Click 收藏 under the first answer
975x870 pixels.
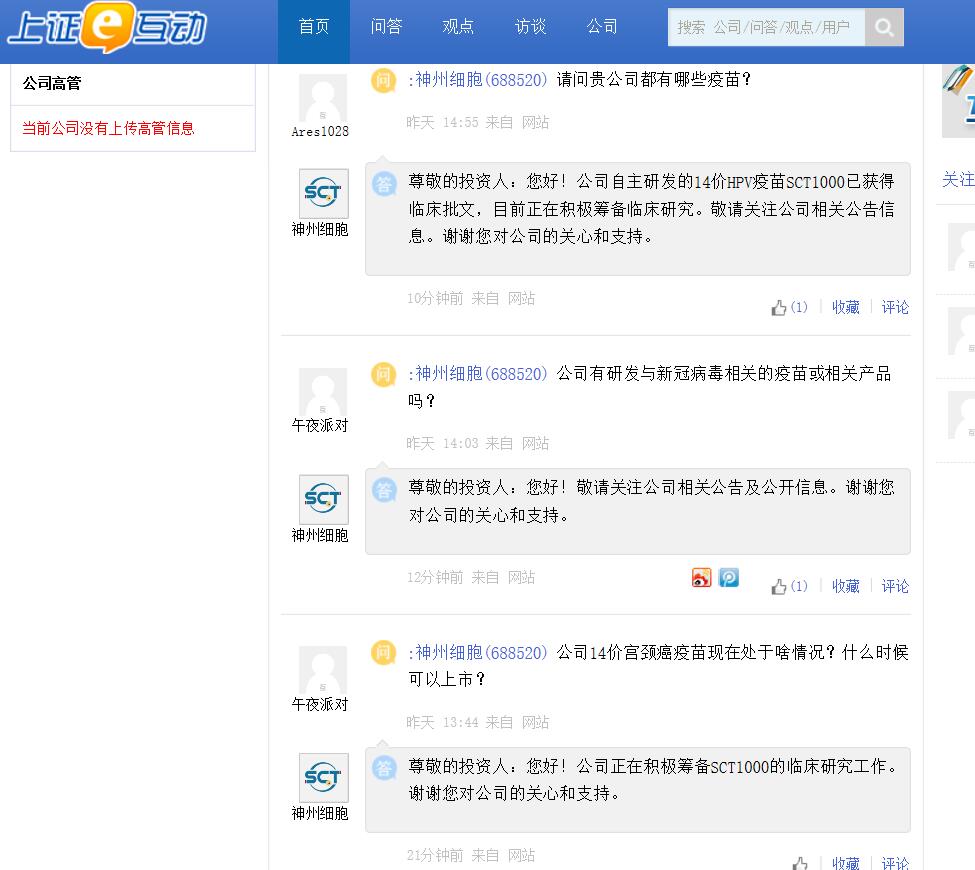point(845,308)
